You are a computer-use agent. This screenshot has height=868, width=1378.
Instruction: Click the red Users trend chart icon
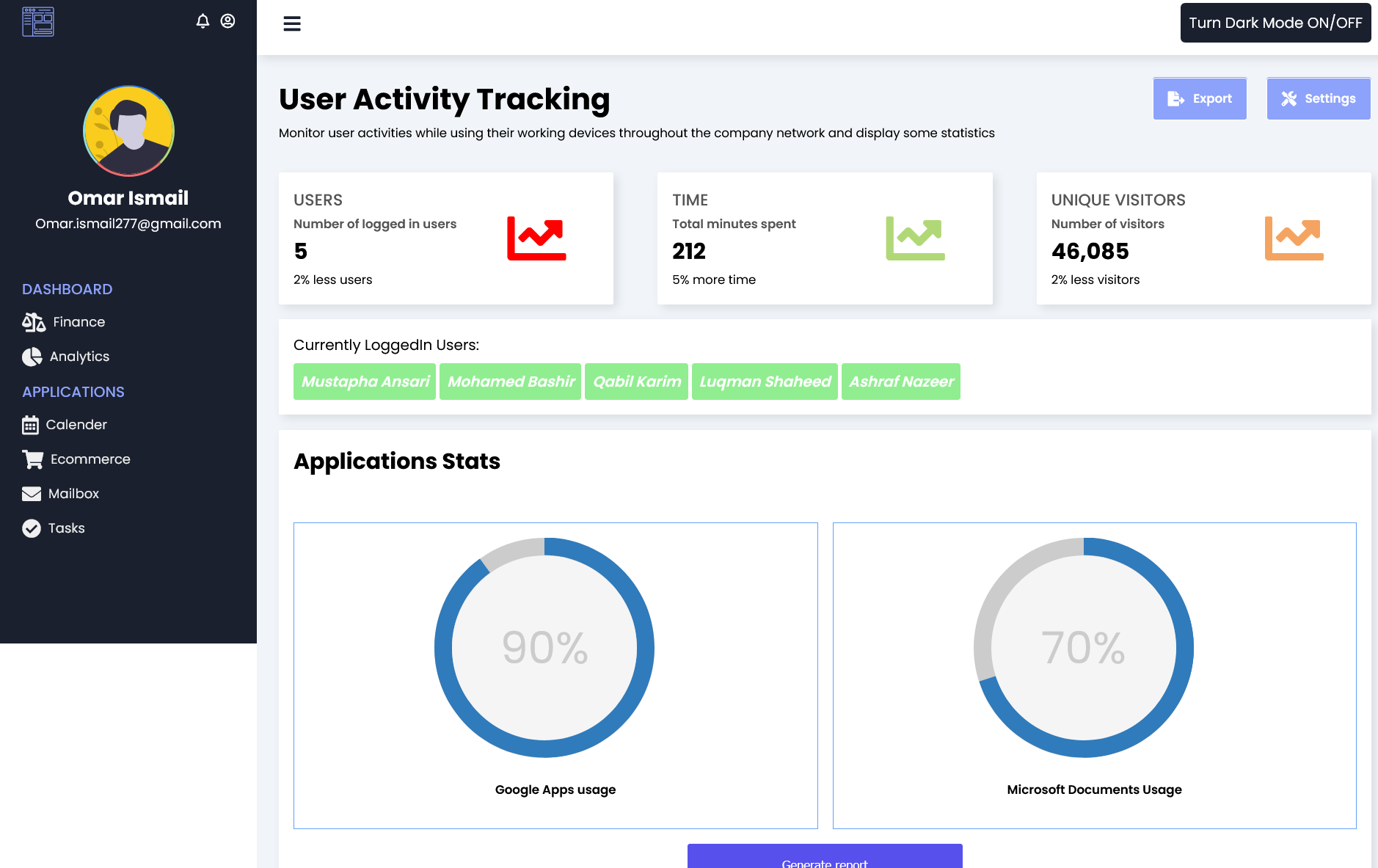[x=536, y=237]
